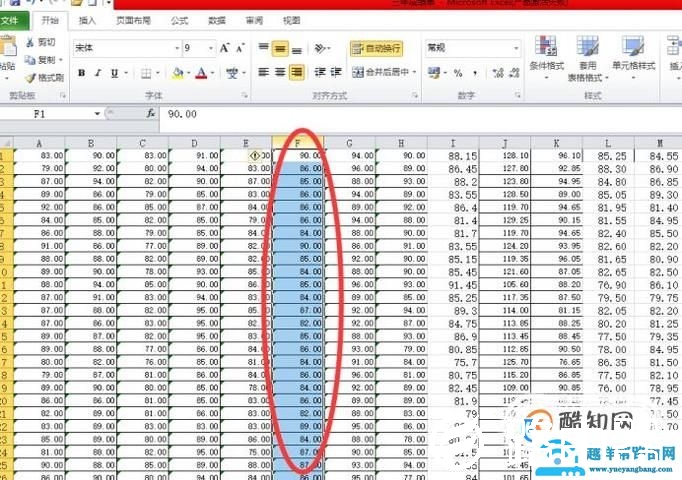Select column G header

click(x=349, y=143)
